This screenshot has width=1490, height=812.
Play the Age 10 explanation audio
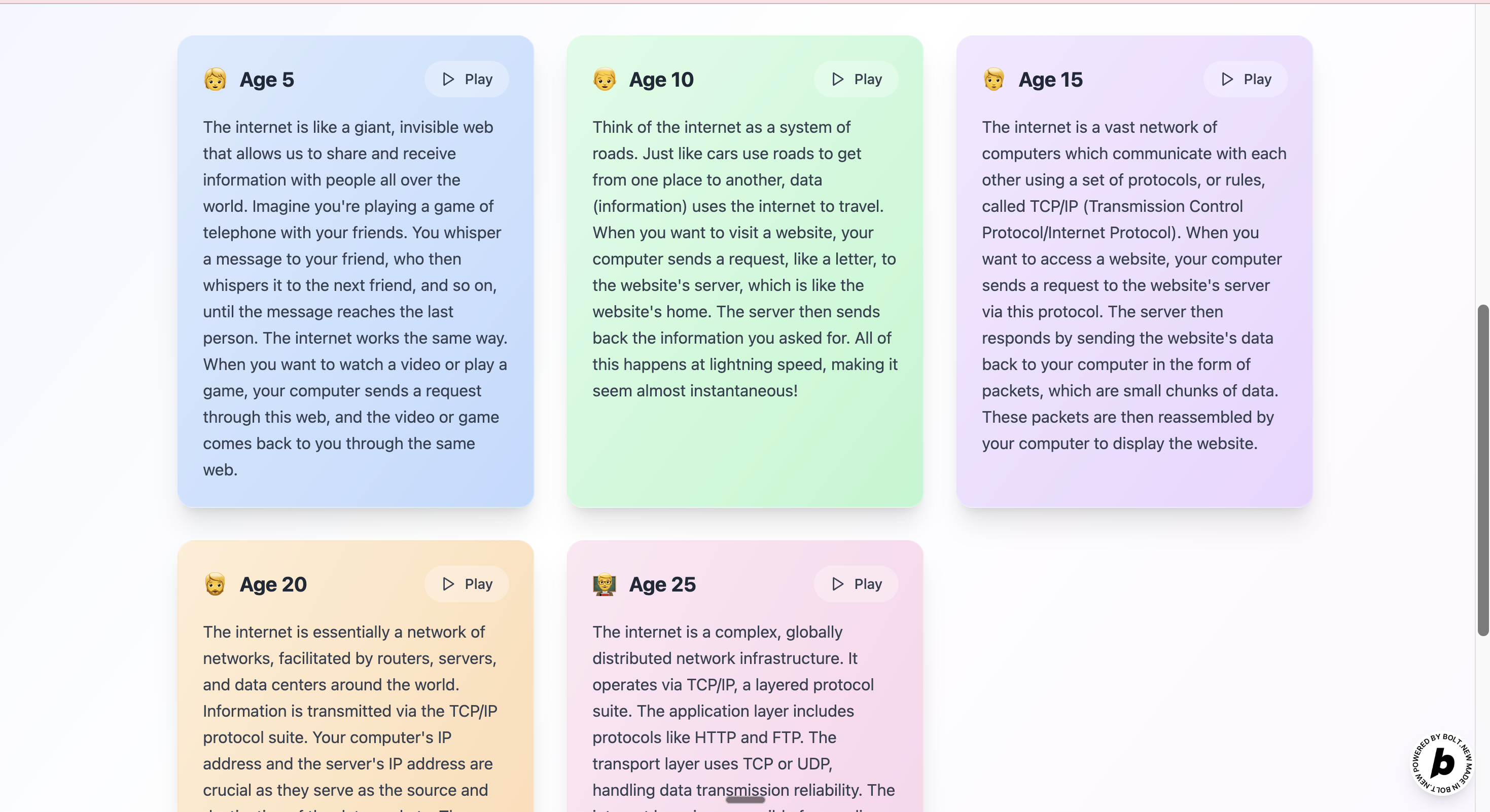(856, 79)
